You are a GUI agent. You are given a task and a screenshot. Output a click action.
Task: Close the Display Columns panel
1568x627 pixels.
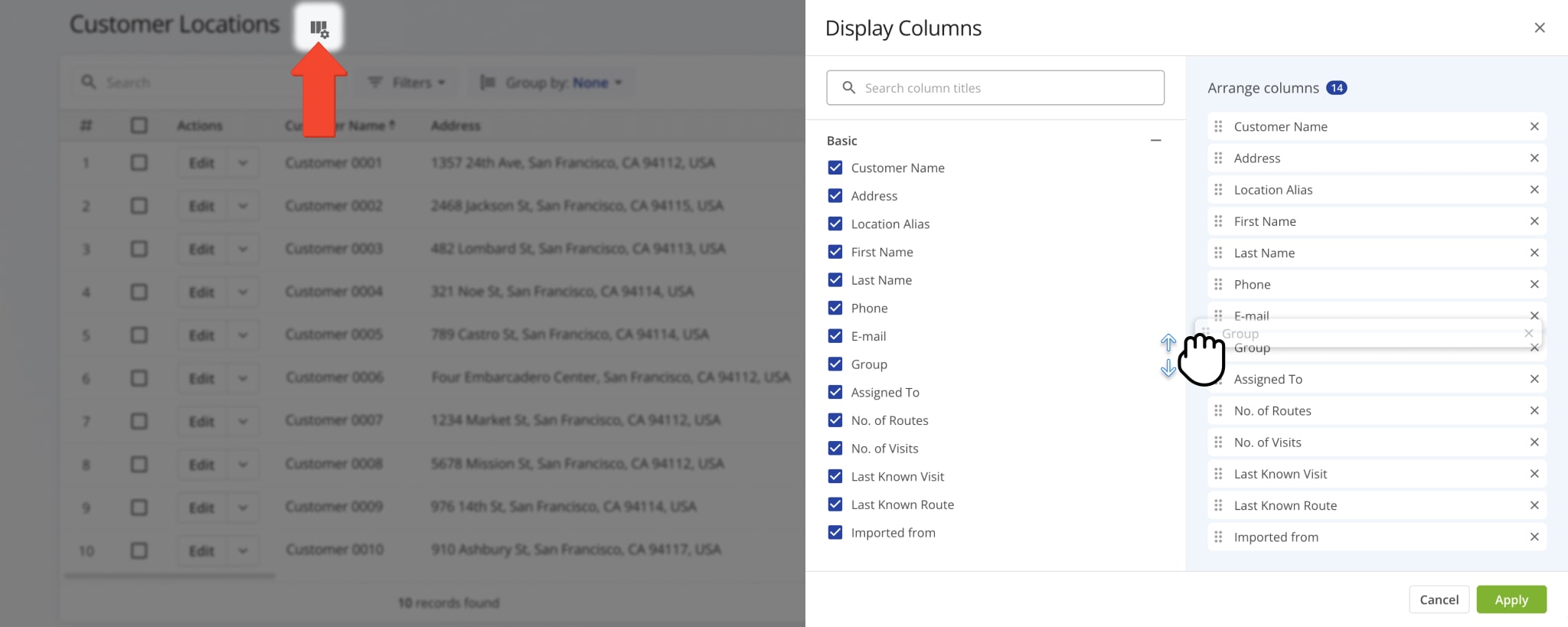[x=1539, y=28]
